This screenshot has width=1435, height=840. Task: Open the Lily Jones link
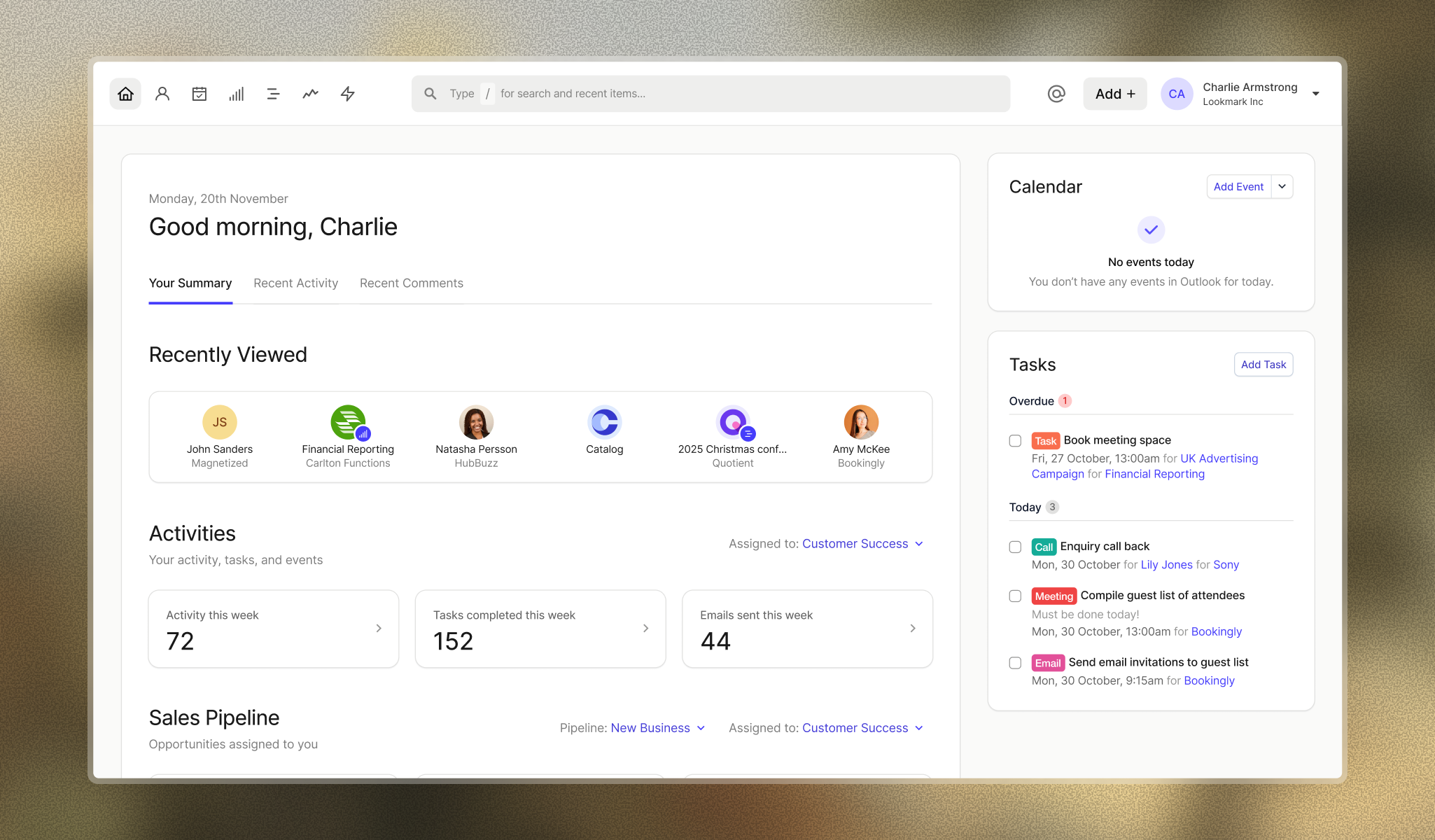pyautogui.click(x=1166, y=565)
